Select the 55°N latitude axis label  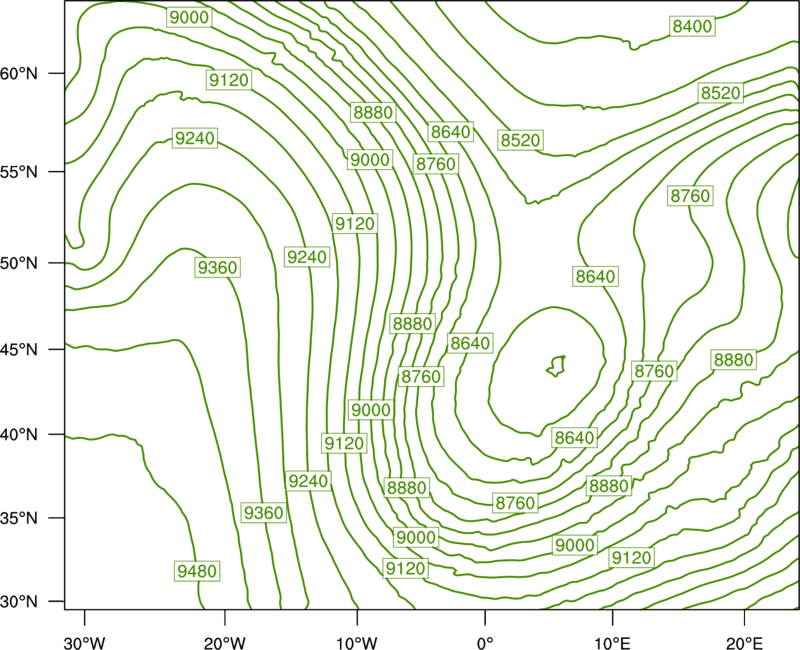(x=19, y=172)
